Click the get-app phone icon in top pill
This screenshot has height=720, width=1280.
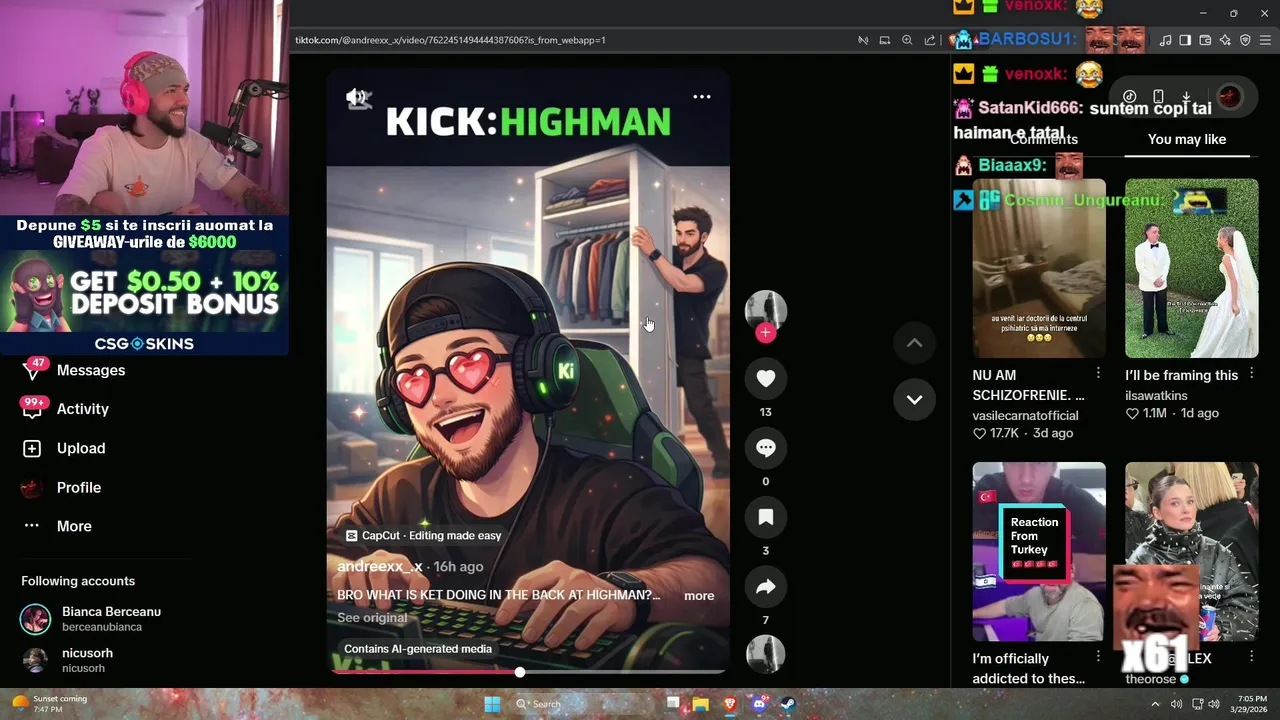click(1158, 96)
